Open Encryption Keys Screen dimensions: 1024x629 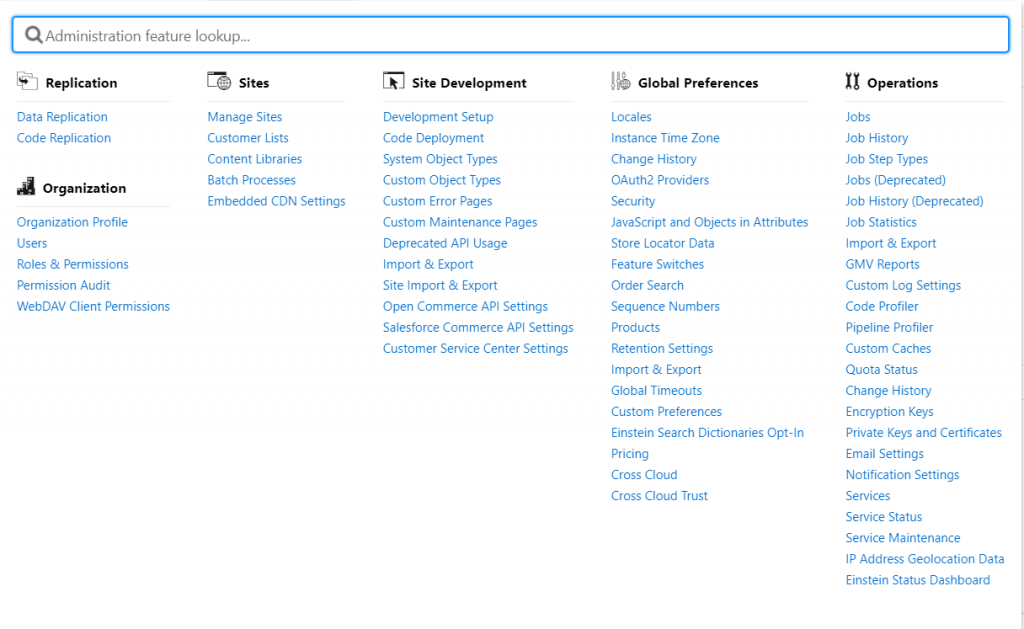point(889,411)
